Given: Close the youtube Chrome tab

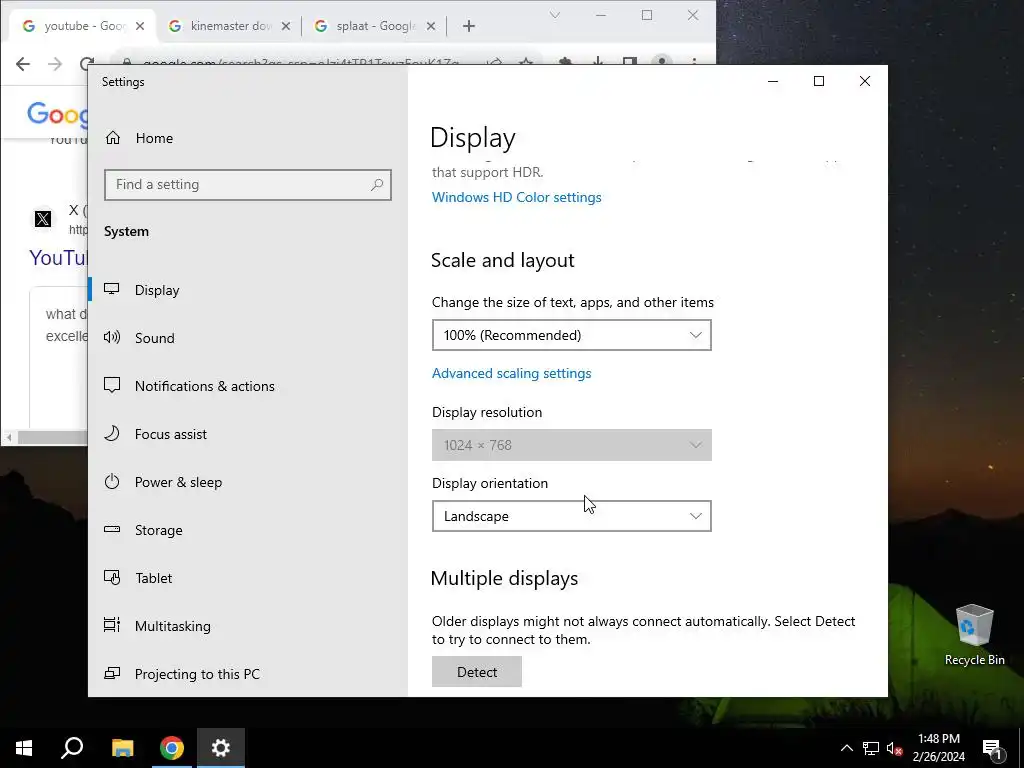Looking at the screenshot, I should [x=140, y=26].
